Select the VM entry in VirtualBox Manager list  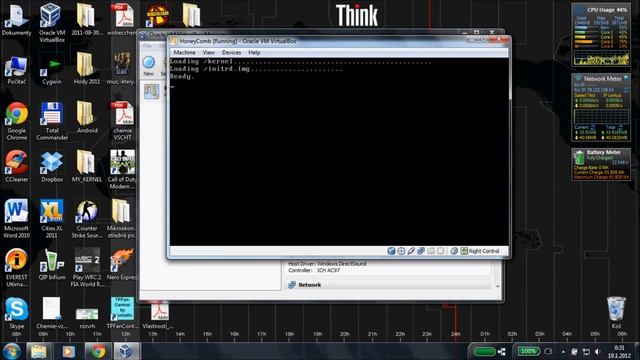coord(153,91)
